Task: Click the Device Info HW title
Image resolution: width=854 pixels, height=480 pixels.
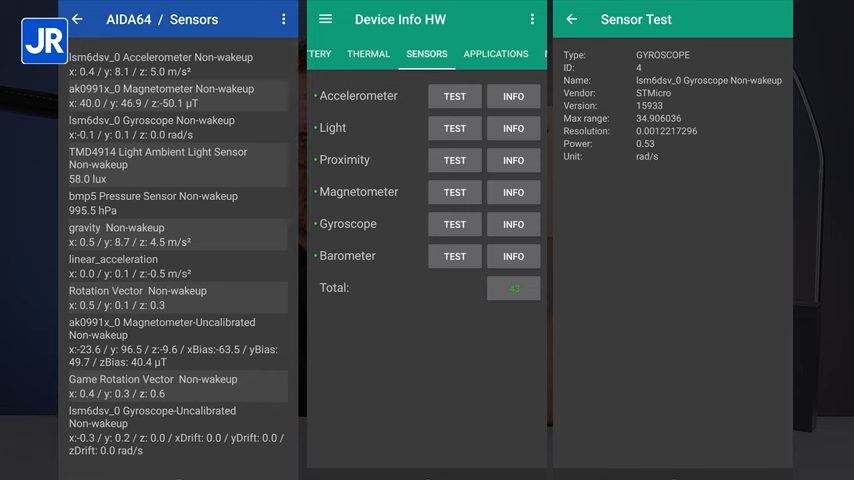Action: pyautogui.click(x=400, y=20)
